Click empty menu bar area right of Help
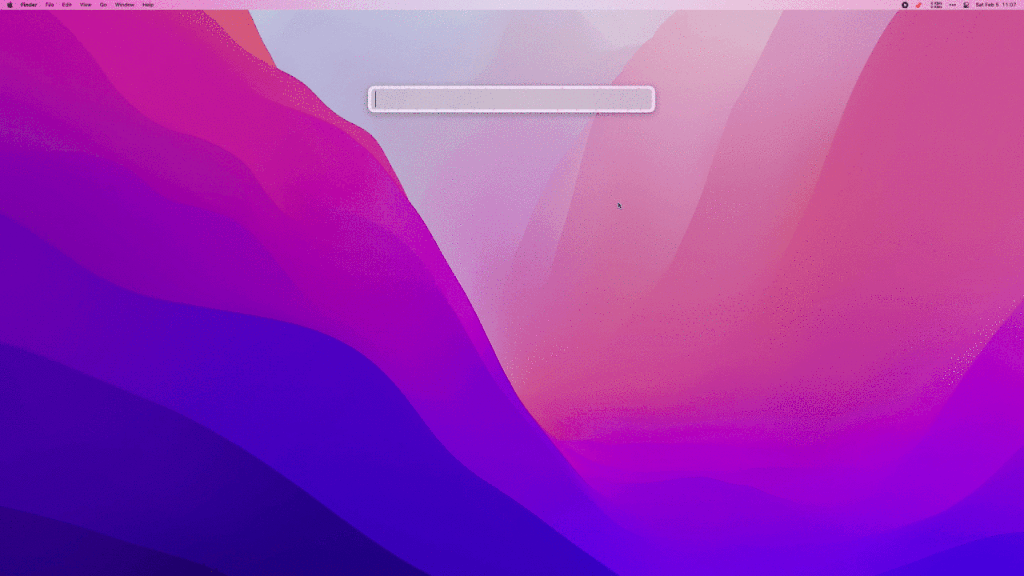 (500, 5)
